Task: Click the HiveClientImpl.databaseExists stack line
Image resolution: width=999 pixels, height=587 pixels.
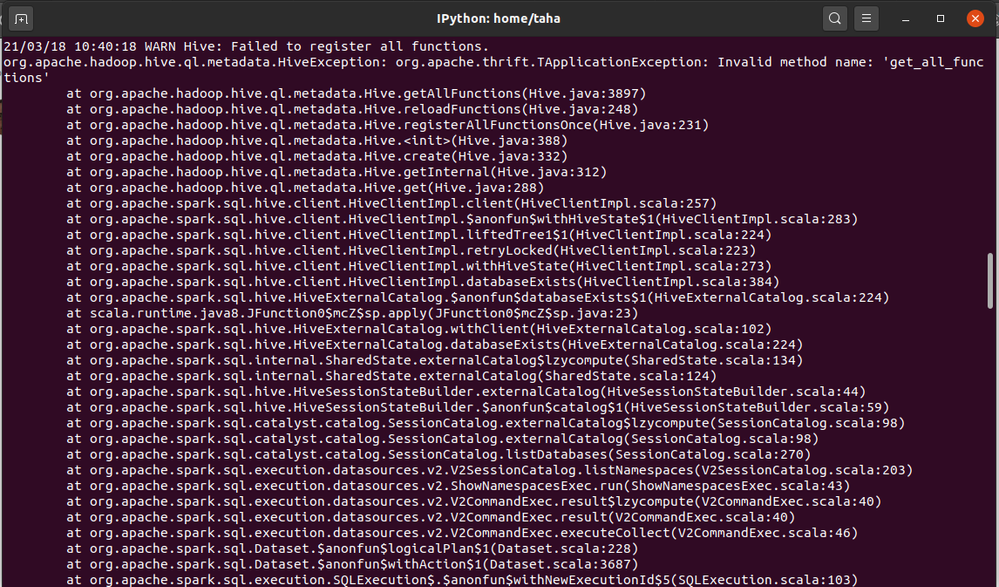Action: click(423, 282)
